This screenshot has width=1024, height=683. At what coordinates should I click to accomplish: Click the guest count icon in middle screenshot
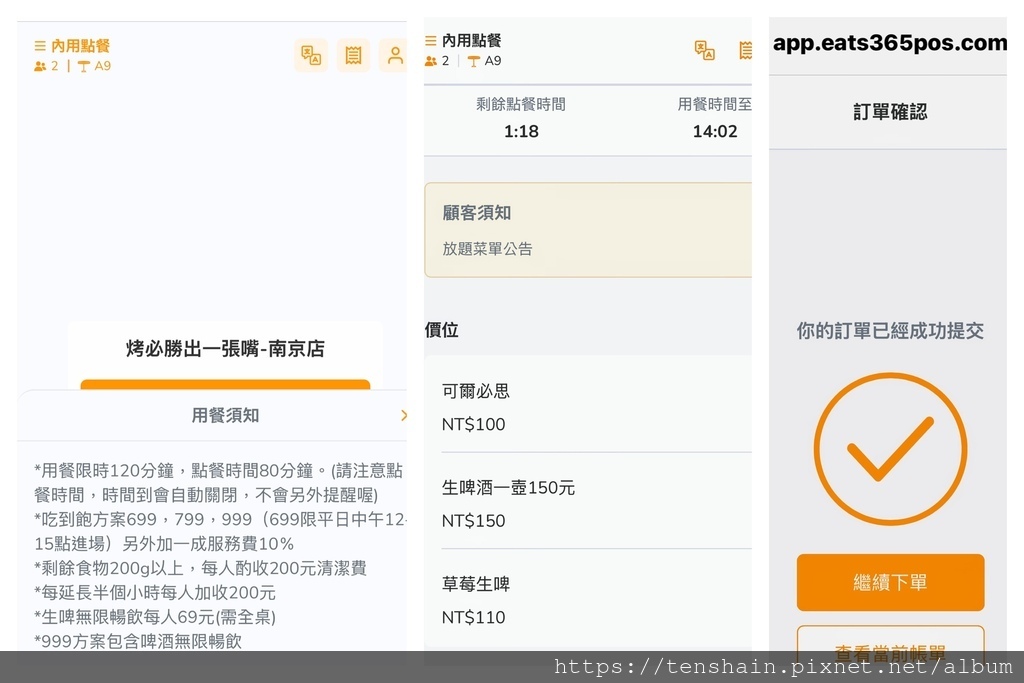pyautogui.click(x=430, y=61)
